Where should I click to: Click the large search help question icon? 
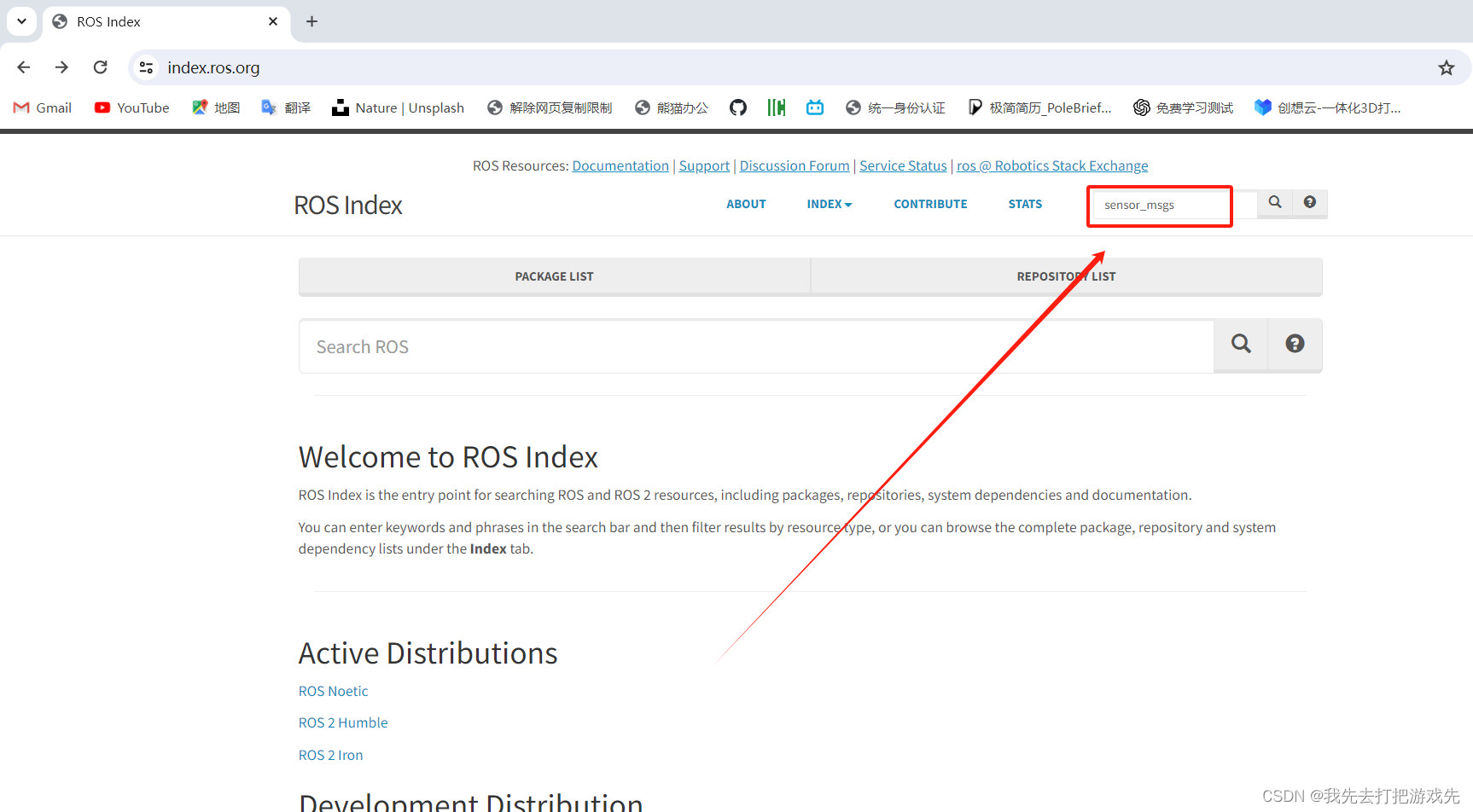[x=1295, y=345]
